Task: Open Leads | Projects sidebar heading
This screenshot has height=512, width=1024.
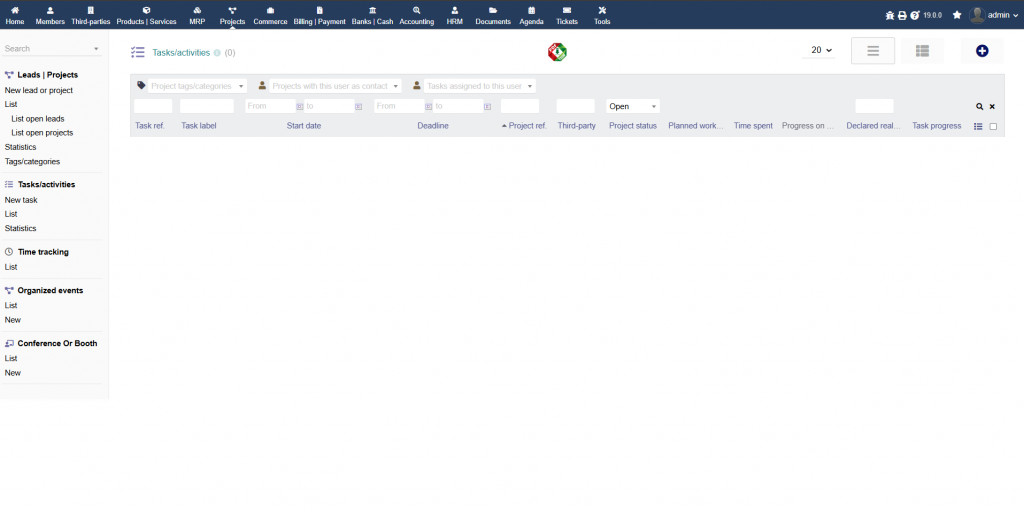Action: pyautogui.click(x=48, y=75)
